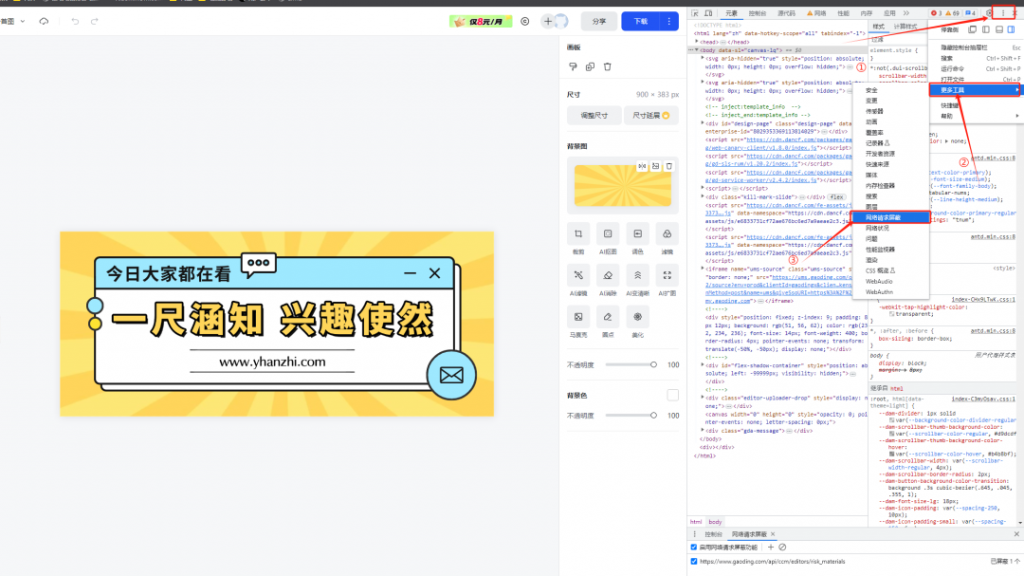Flip the background image via the mirror icon

[642, 167]
